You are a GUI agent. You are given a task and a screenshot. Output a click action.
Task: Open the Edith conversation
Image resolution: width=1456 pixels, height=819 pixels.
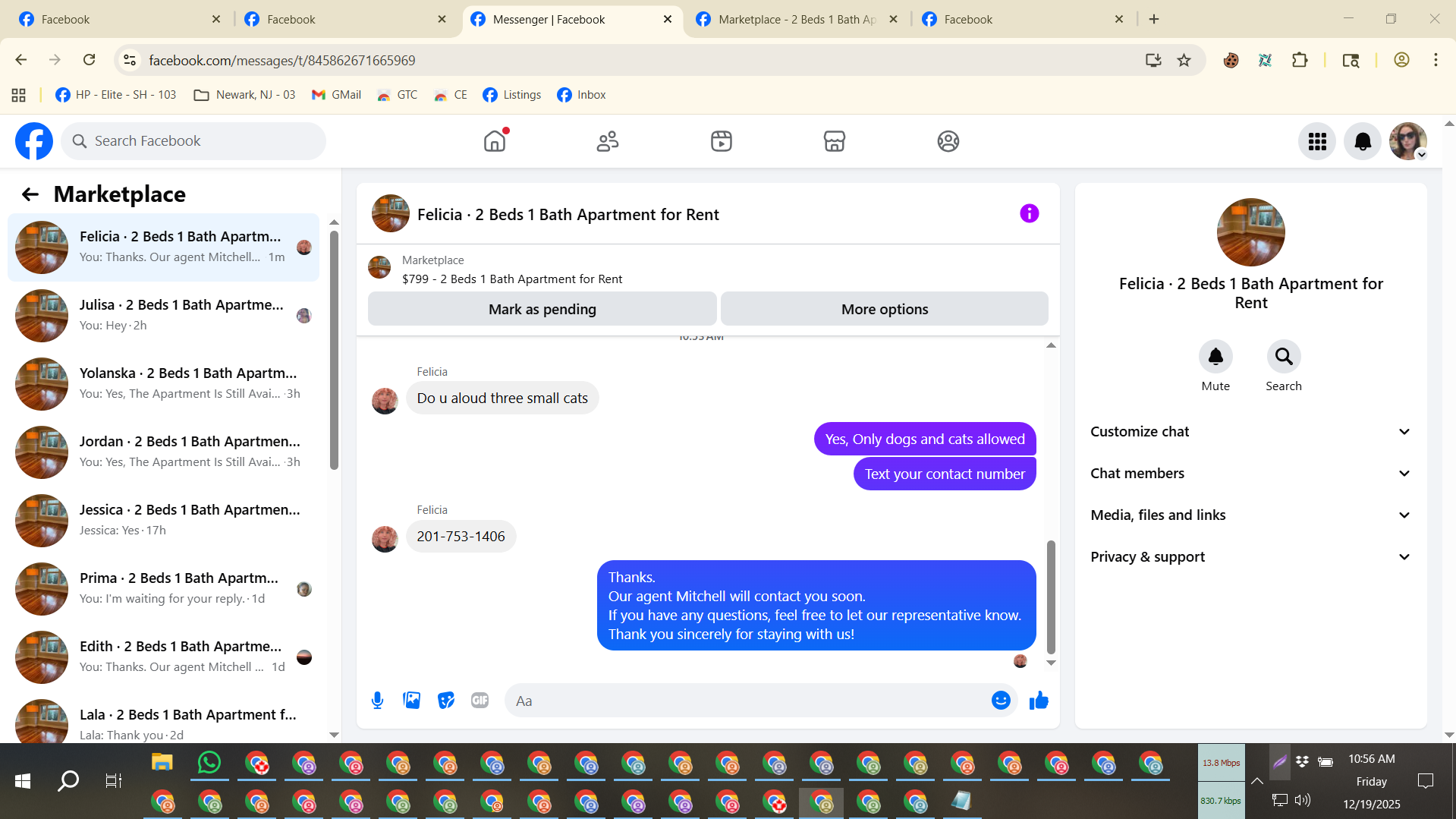(163, 657)
